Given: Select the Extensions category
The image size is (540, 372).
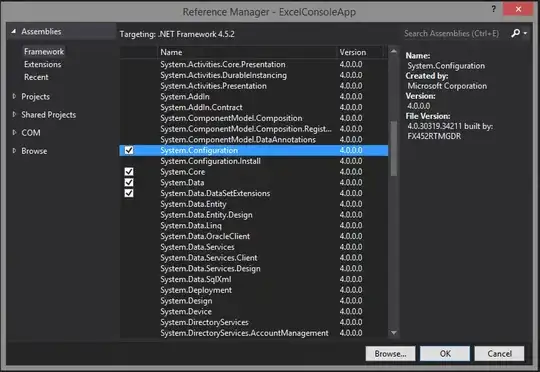Looking at the screenshot, I should point(42,64).
